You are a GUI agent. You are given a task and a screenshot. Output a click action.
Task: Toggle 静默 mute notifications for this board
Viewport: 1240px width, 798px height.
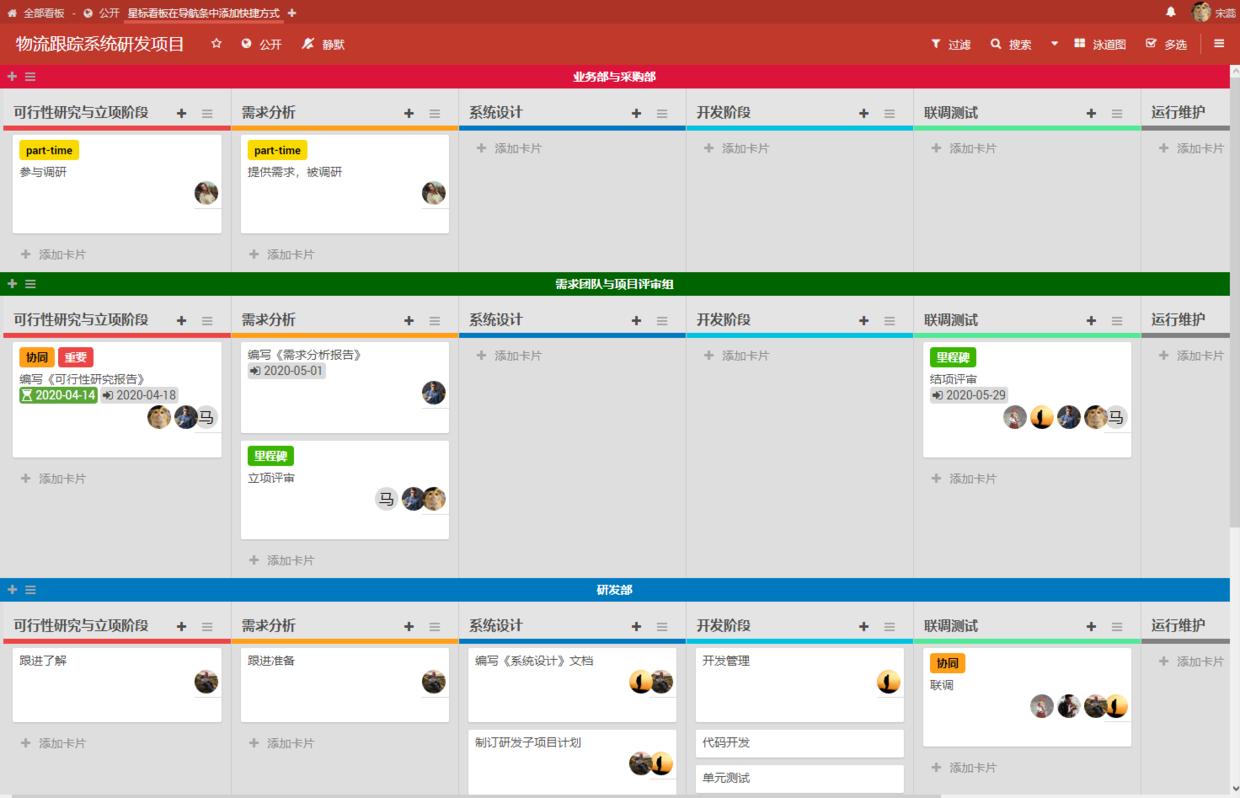pos(323,44)
